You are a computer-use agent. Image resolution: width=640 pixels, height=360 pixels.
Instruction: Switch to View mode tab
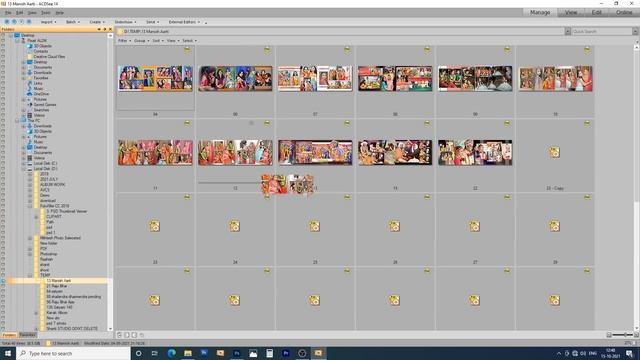pos(571,13)
